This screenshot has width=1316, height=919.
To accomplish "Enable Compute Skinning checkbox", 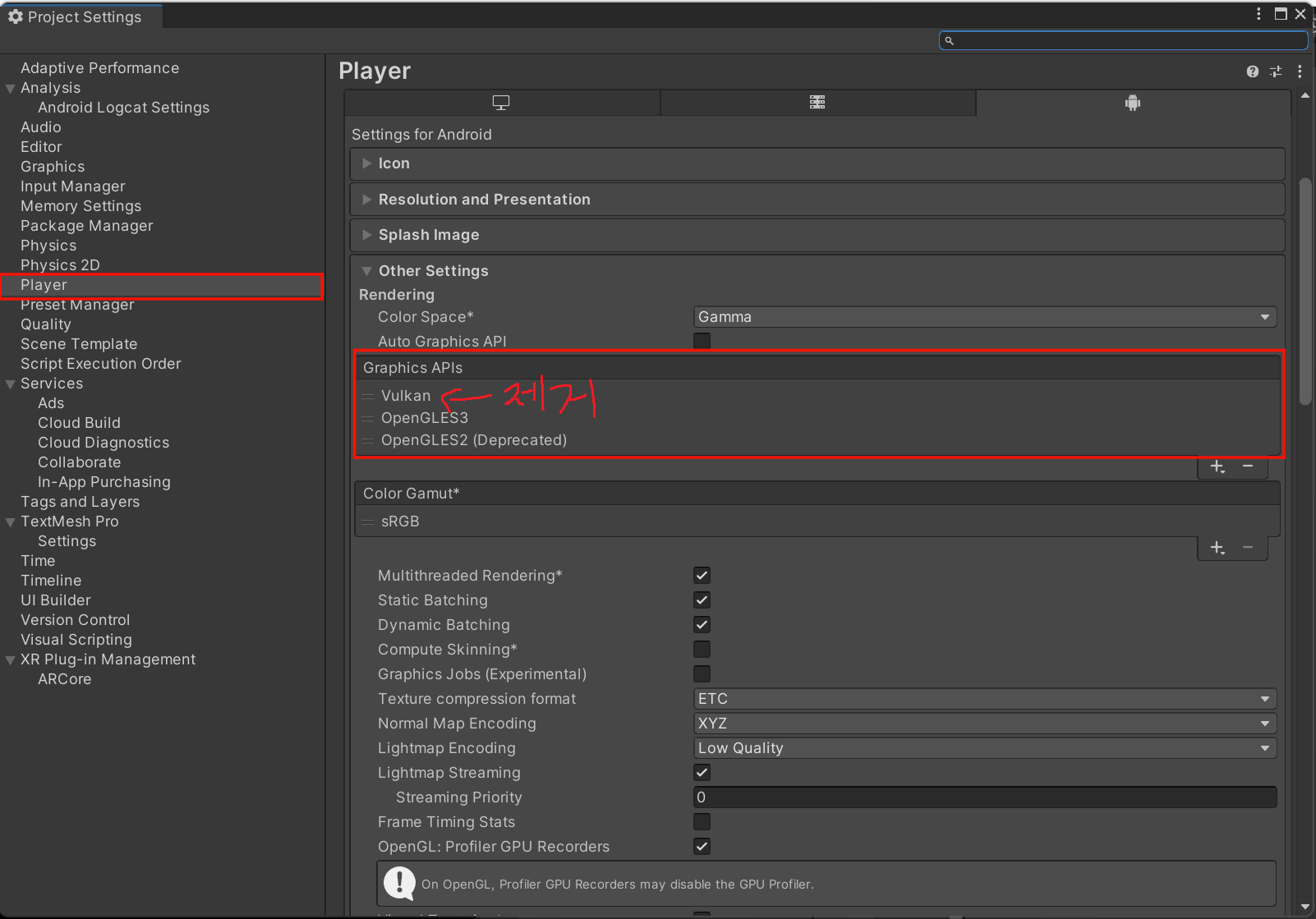I will 702,650.
